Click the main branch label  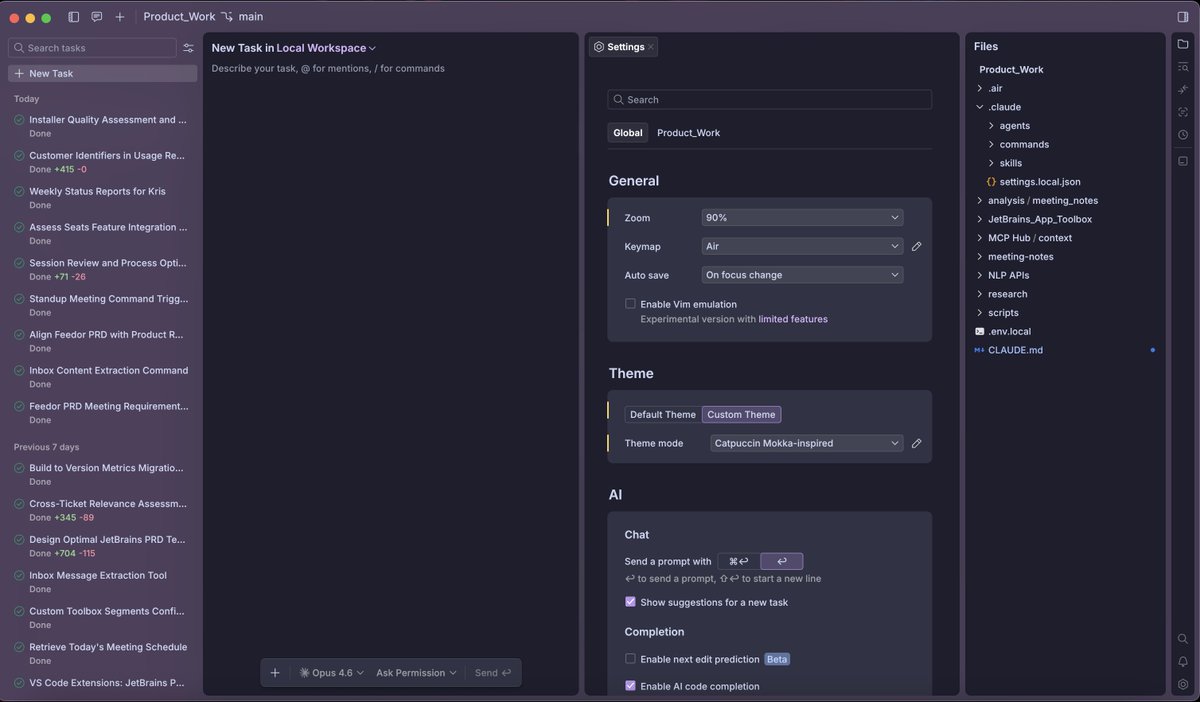pyautogui.click(x=251, y=17)
